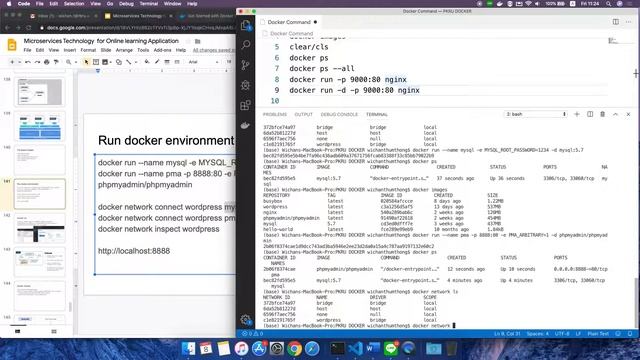Change the Spaces: 4 indentation setting

click(x=537, y=334)
